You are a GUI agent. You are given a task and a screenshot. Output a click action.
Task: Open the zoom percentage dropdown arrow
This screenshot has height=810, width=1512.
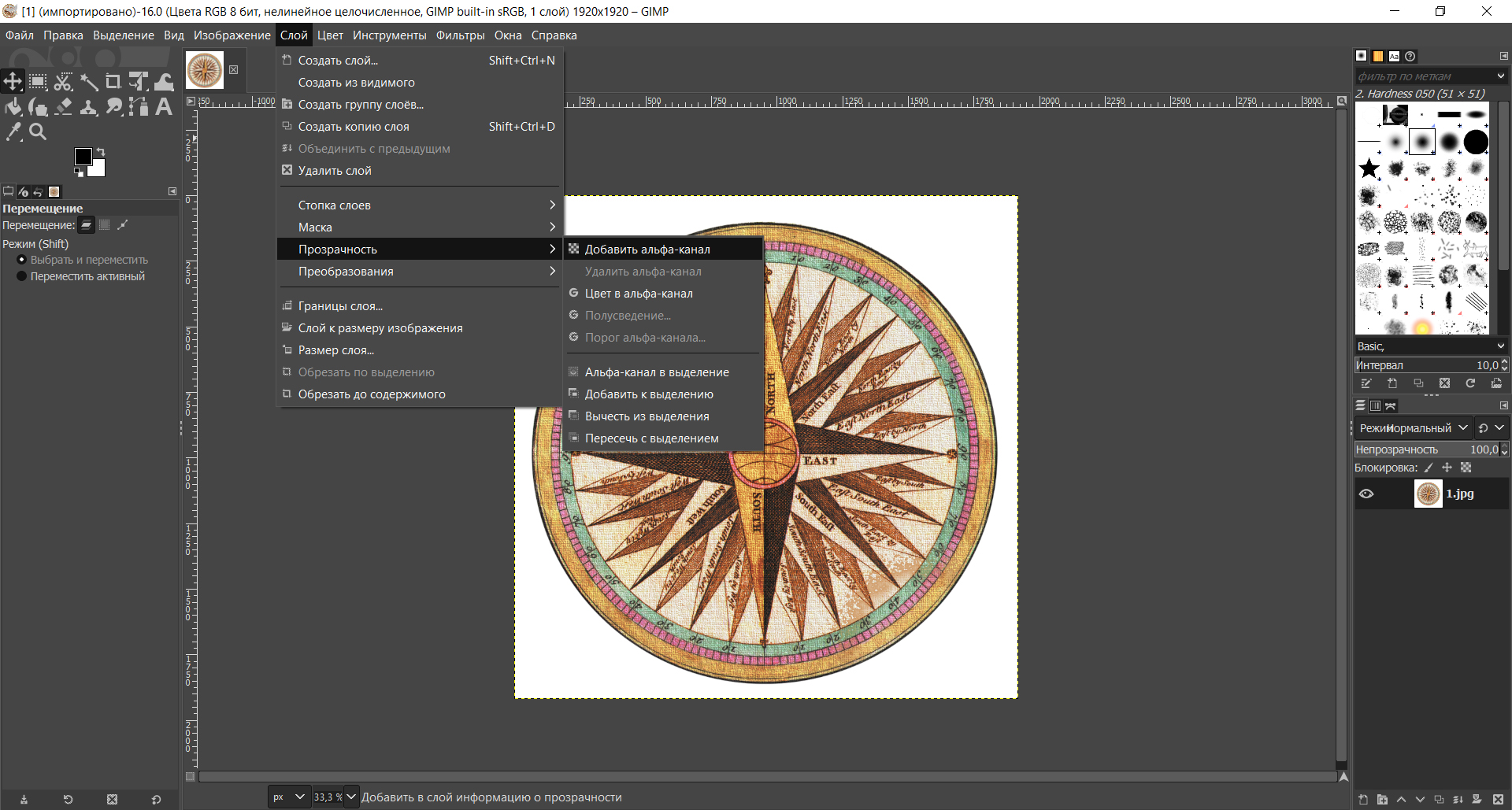(x=352, y=797)
